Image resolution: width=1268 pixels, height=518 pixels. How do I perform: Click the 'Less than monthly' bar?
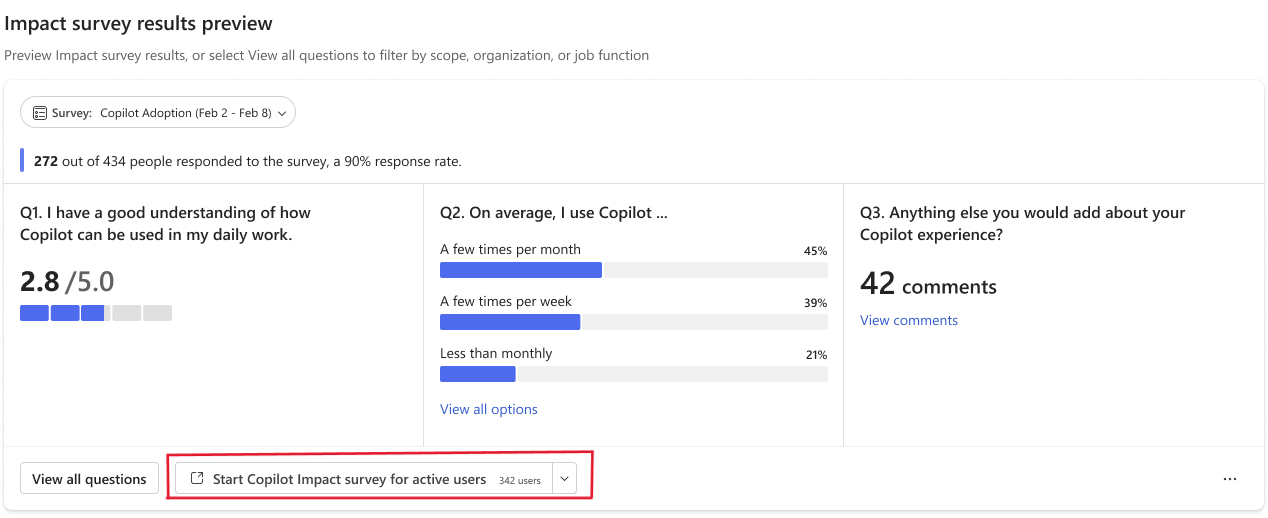(634, 374)
